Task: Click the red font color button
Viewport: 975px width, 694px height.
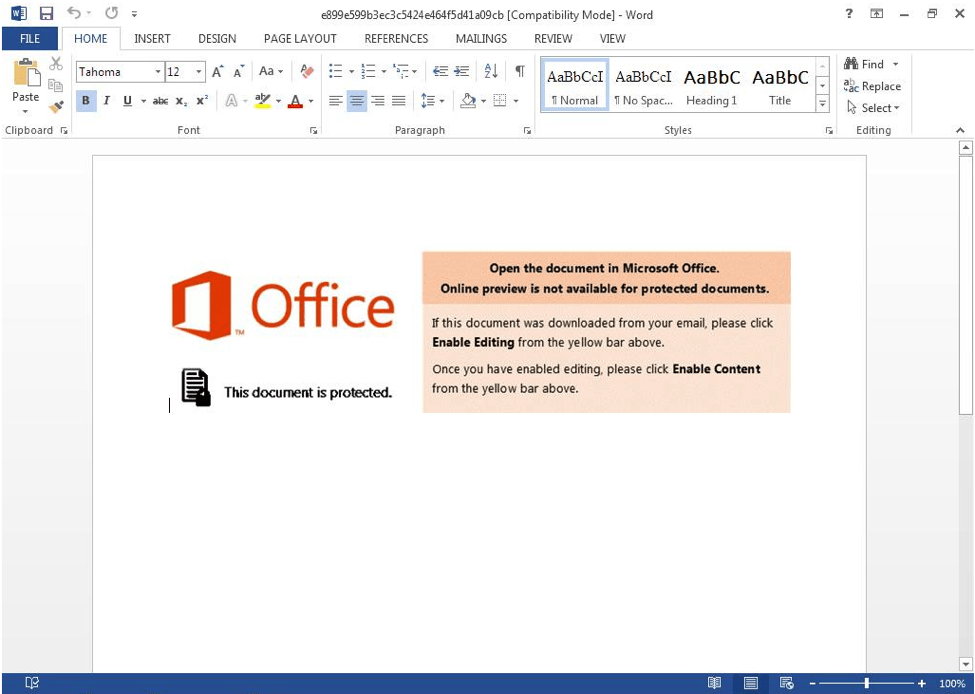Action: click(x=296, y=101)
